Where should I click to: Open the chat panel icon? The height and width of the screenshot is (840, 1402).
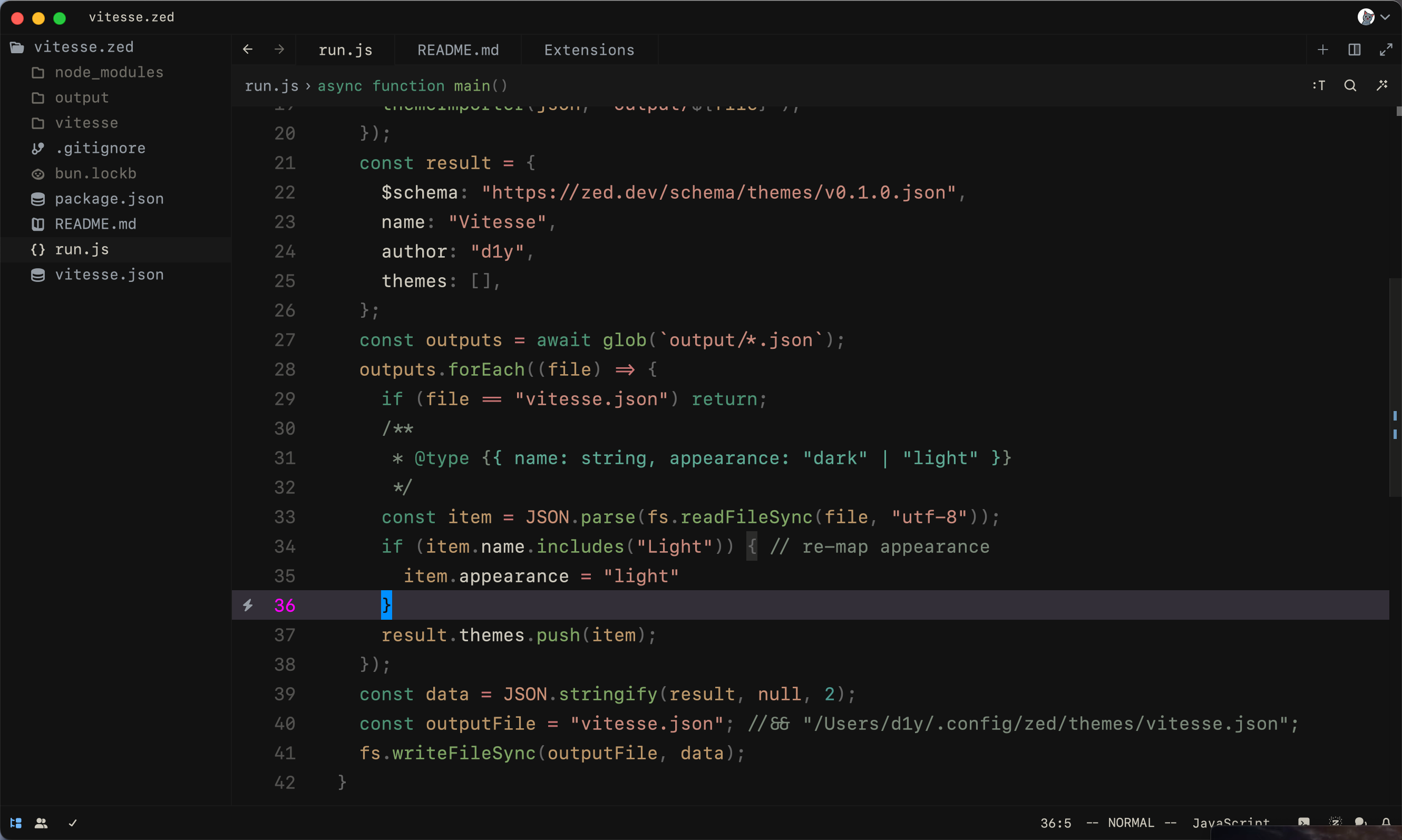point(1361,823)
